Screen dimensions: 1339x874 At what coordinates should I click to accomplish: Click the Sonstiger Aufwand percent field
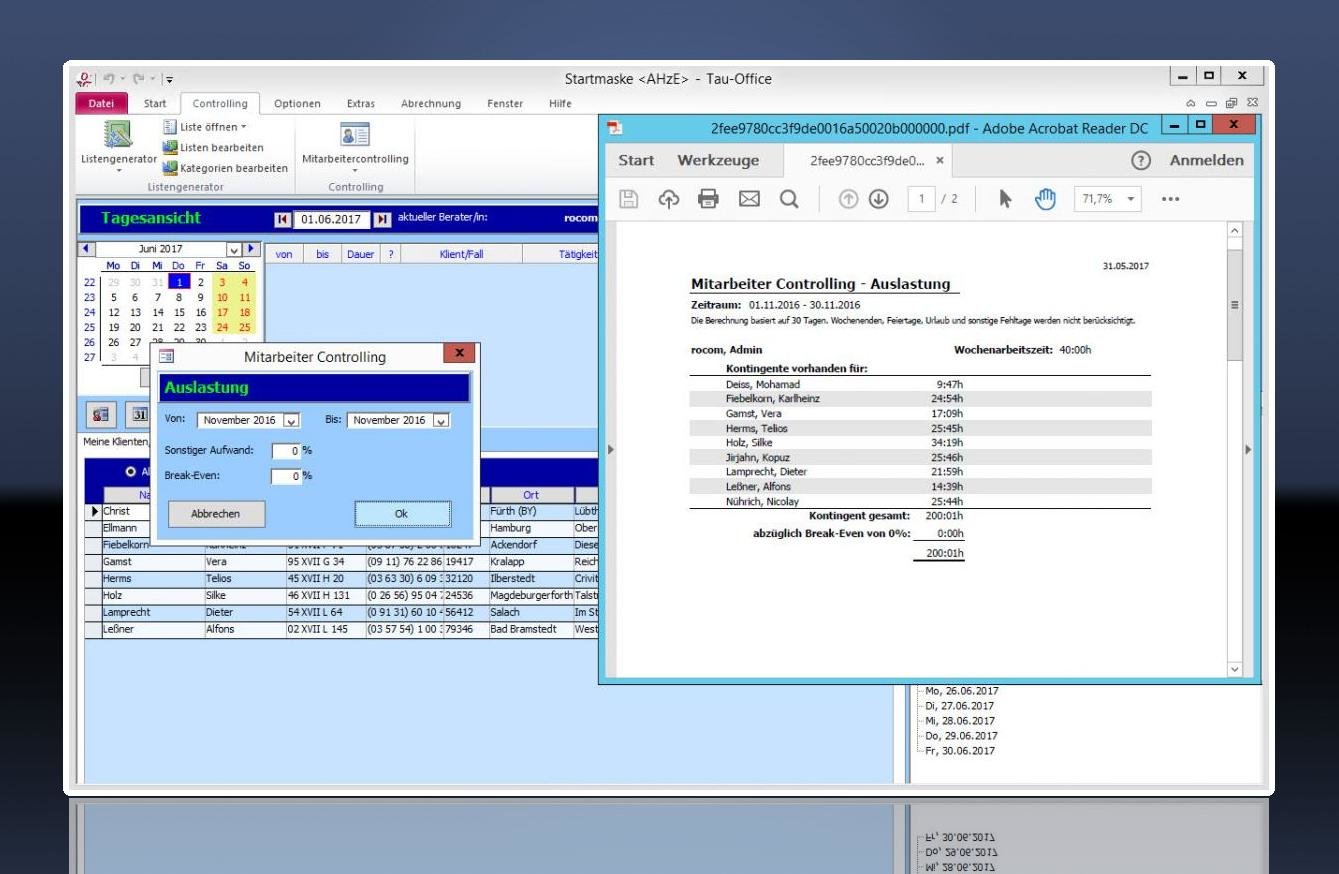[286, 450]
